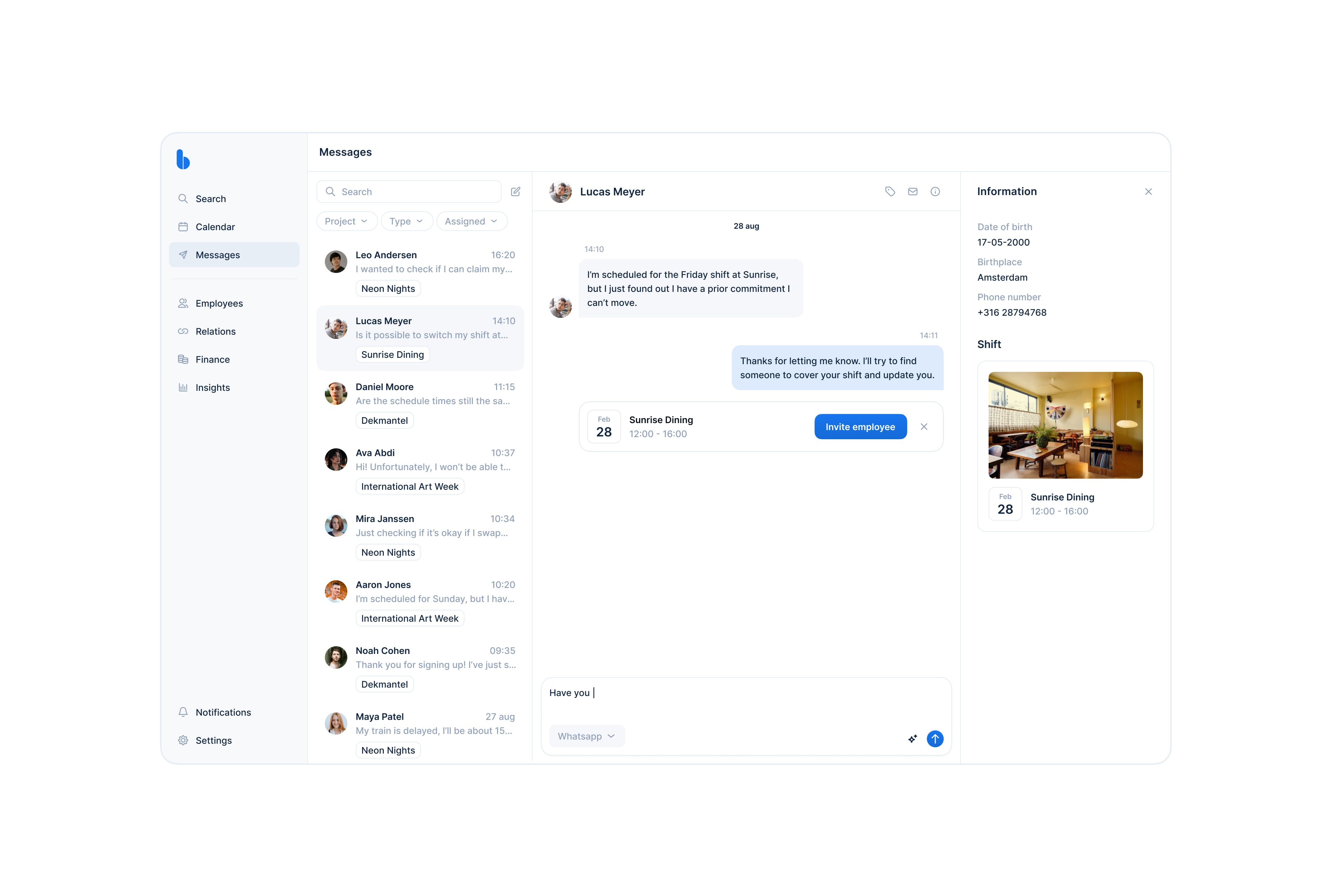This screenshot has height=896, width=1331.
Task: Click the AI sparkle icon in composer
Action: (x=913, y=739)
